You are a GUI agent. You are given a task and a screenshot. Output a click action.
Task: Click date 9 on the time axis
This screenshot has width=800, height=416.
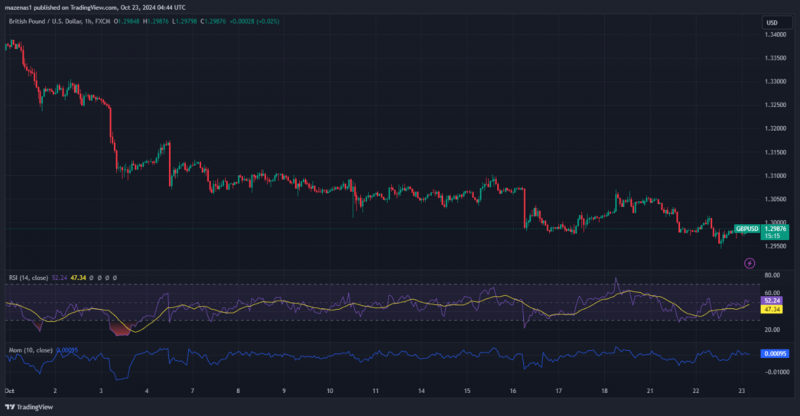(284, 391)
